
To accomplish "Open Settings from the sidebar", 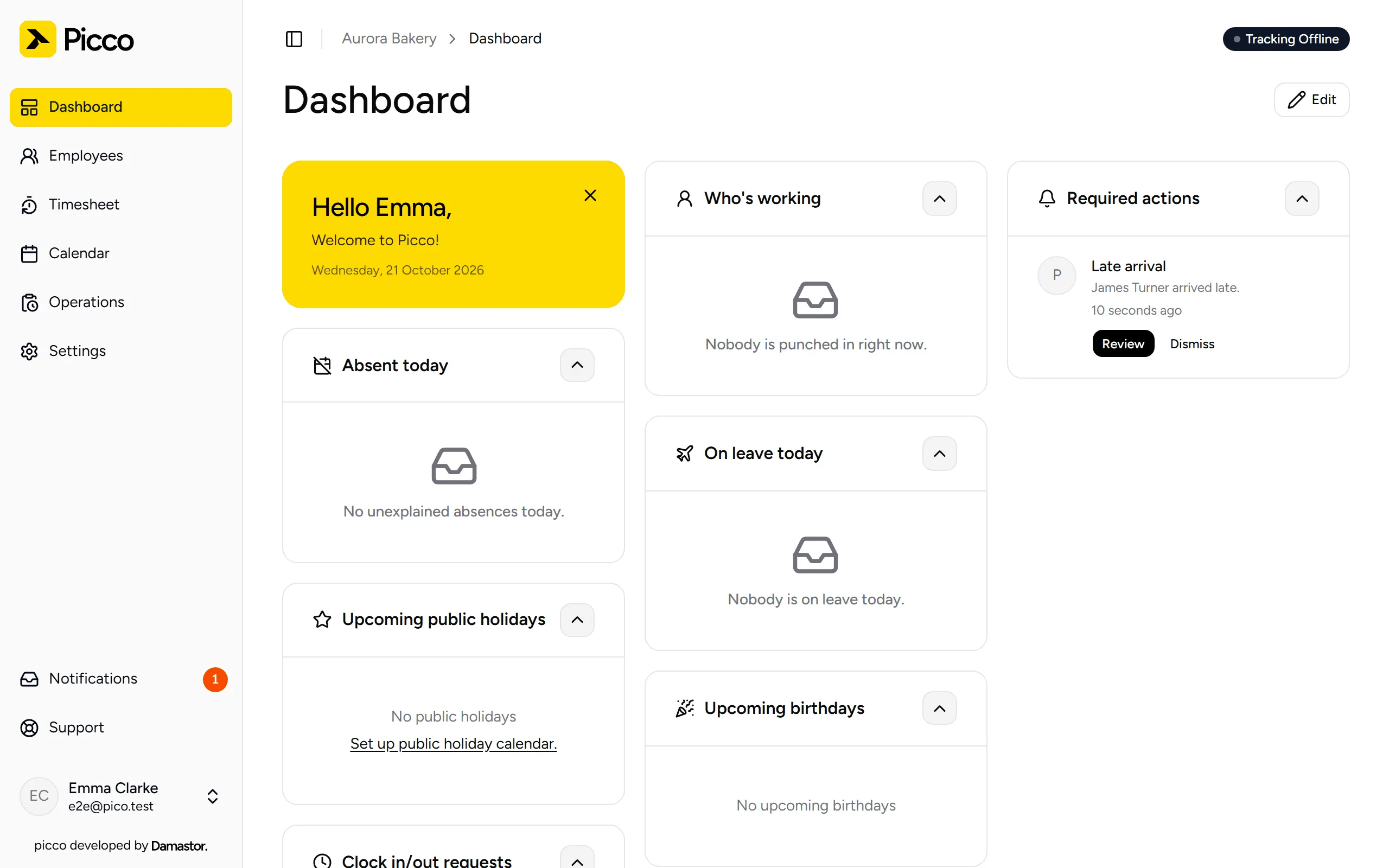I will [120, 351].
